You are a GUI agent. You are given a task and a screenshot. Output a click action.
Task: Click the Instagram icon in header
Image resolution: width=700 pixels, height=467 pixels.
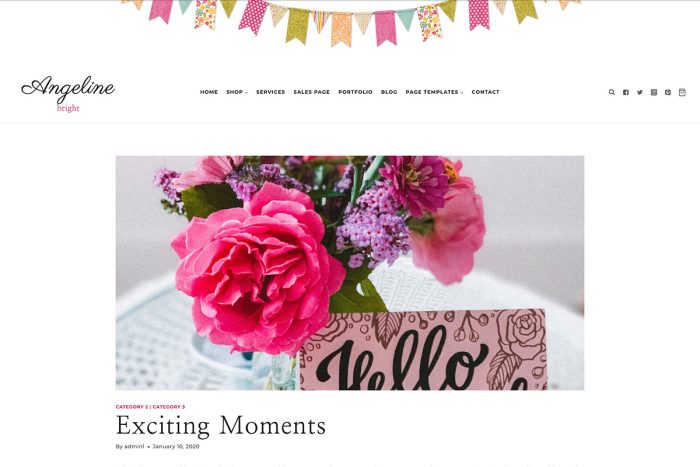[x=654, y=92]
